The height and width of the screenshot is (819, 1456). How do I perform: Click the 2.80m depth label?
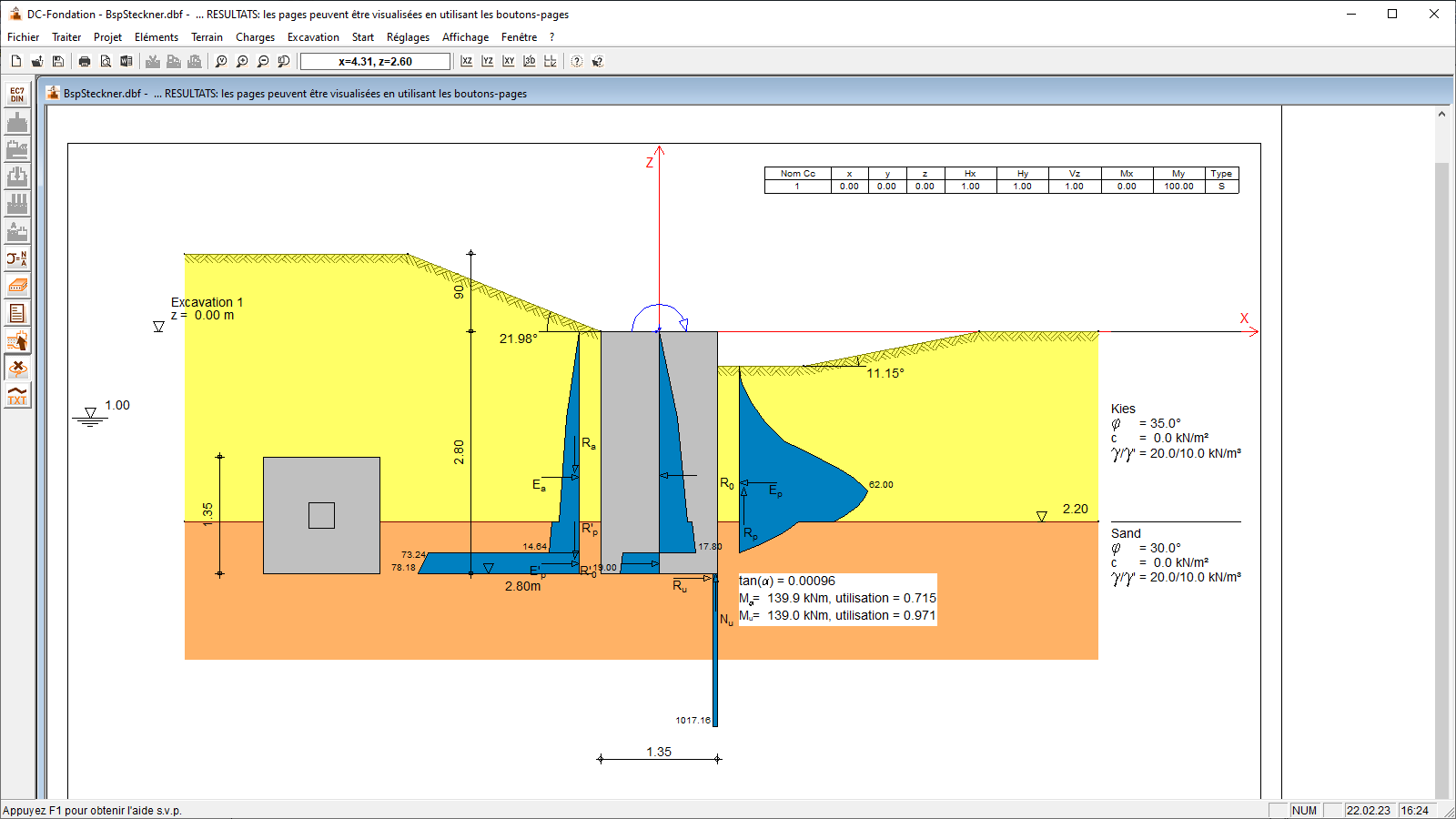523,586
